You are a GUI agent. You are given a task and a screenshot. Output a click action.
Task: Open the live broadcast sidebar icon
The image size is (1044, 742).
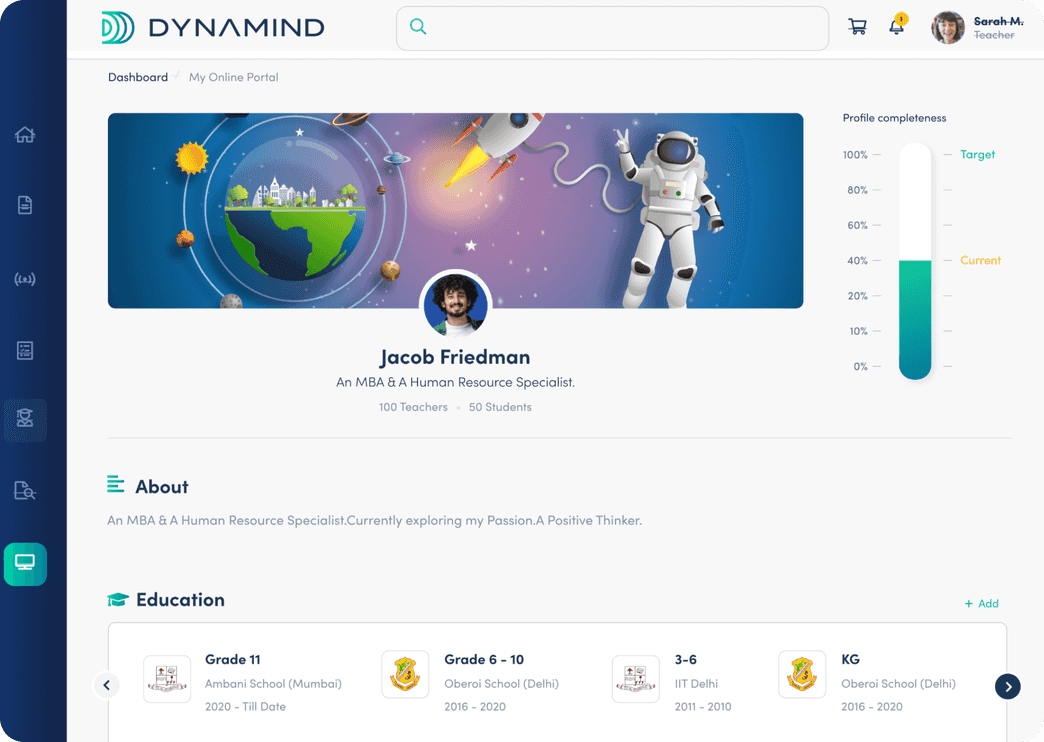25,278
